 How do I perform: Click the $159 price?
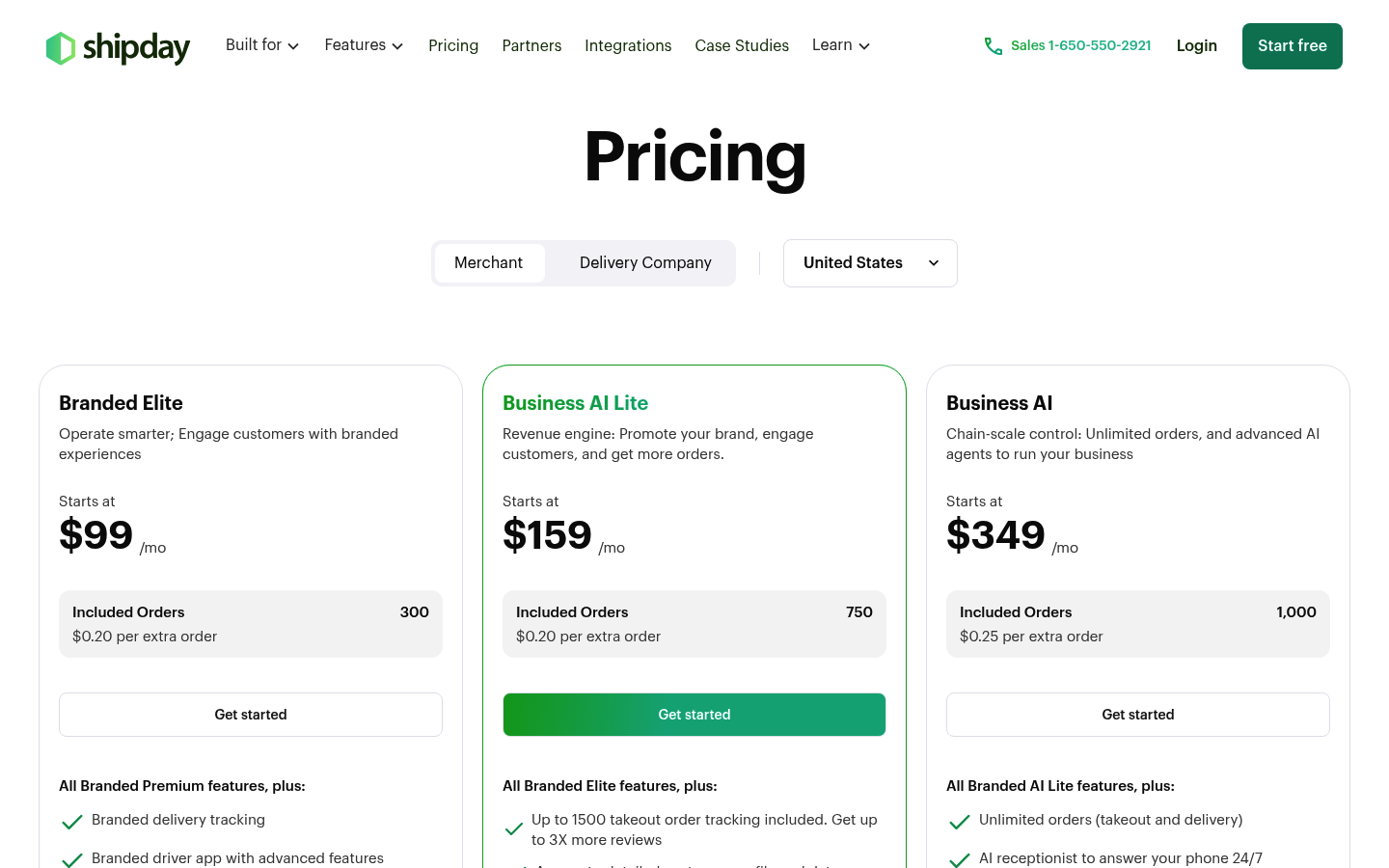click(x=547, y=535)
